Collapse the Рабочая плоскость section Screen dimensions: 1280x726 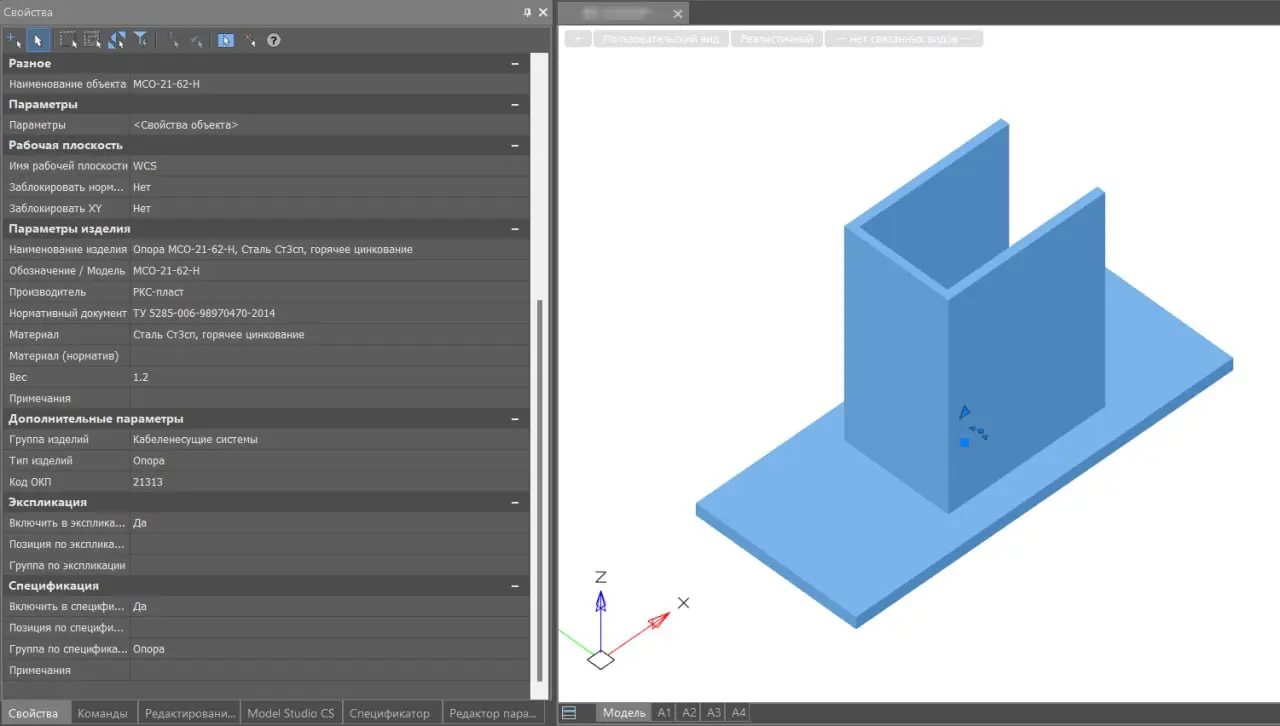pos(515,146)
